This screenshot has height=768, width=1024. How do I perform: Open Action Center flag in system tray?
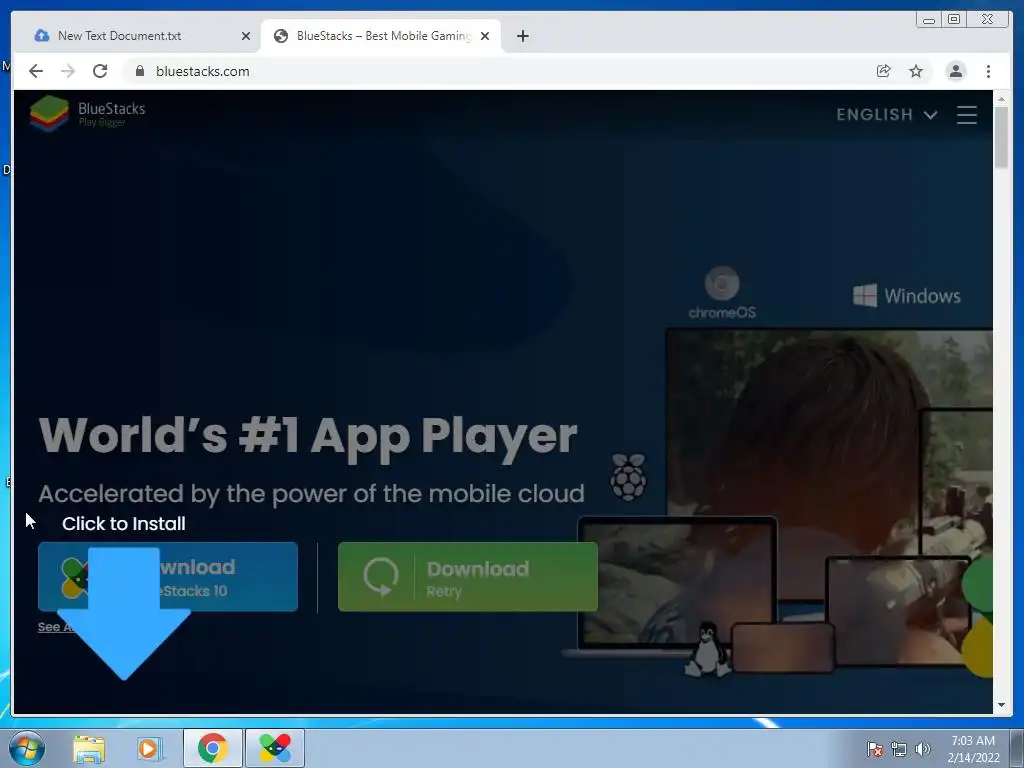pos(874,749)
